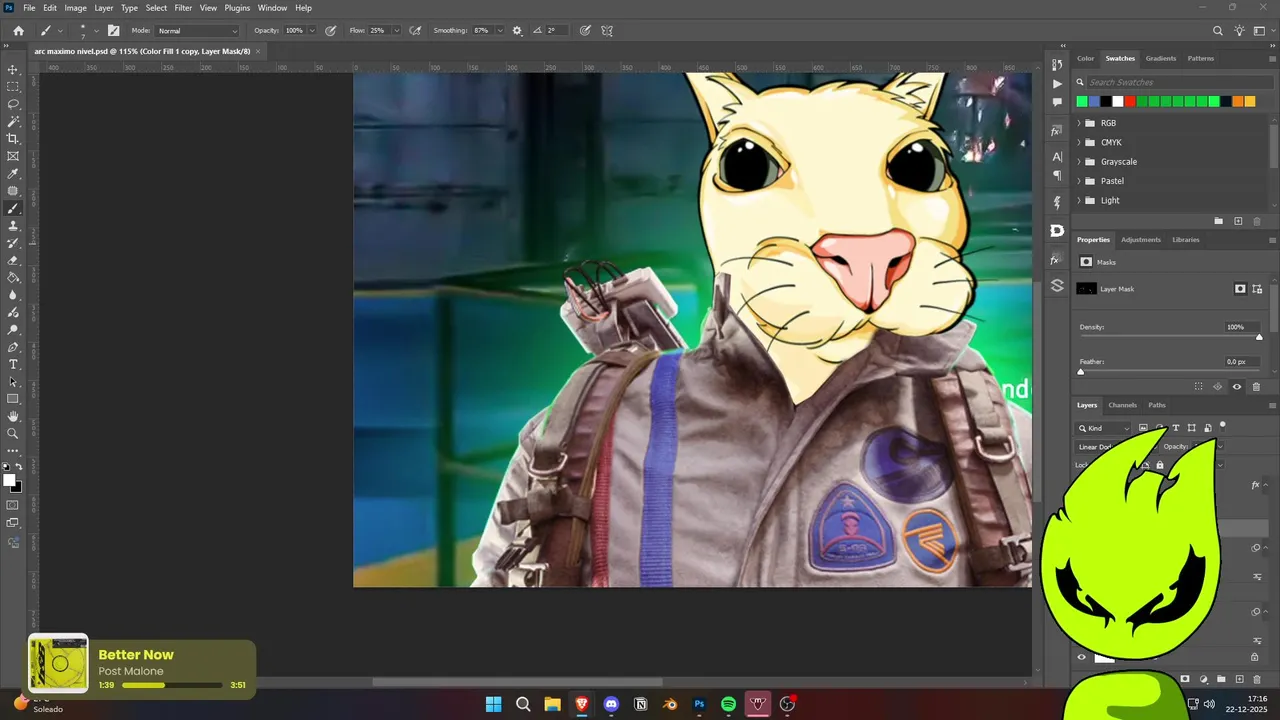This screenshot has width=1280, height=720.
Task: Expand the Grayscale swatch group
Action: pyautogui.click(x=1079, y=162)
